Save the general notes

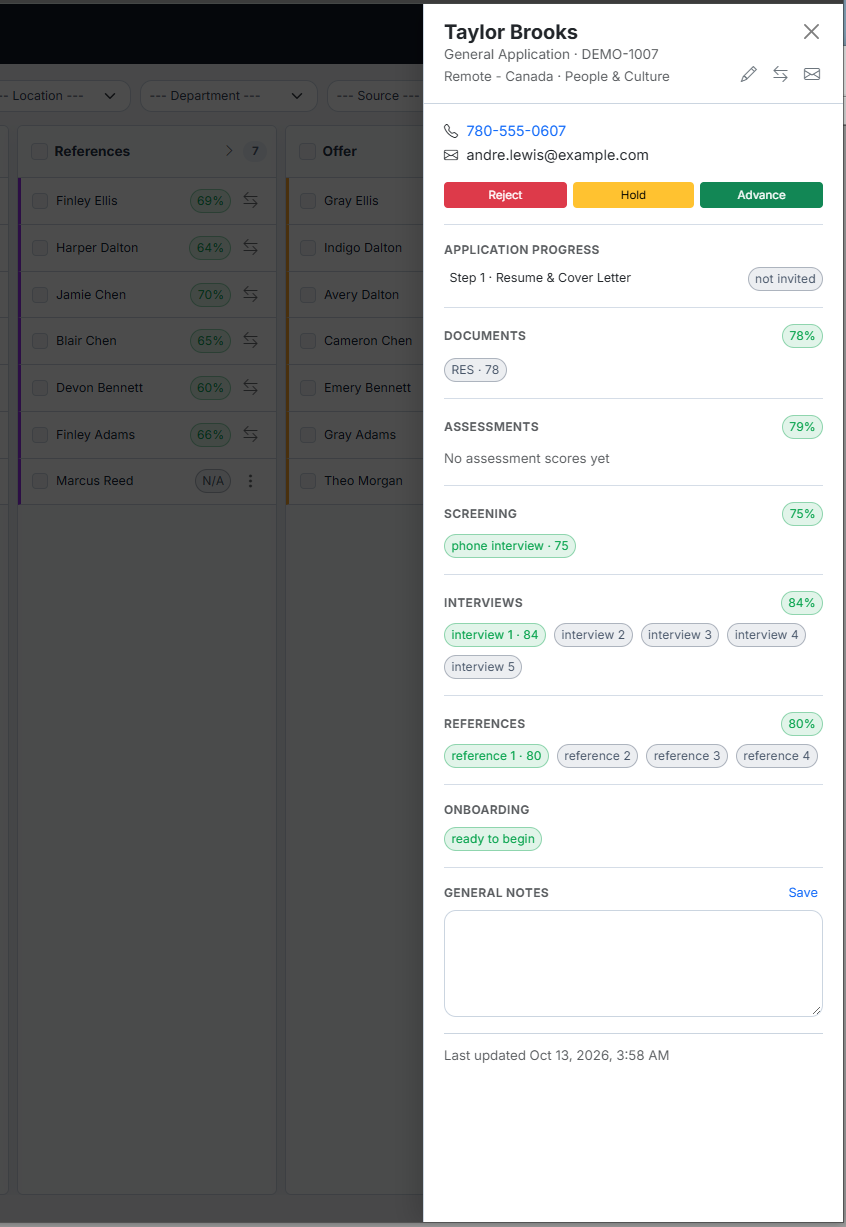(803, 893)
